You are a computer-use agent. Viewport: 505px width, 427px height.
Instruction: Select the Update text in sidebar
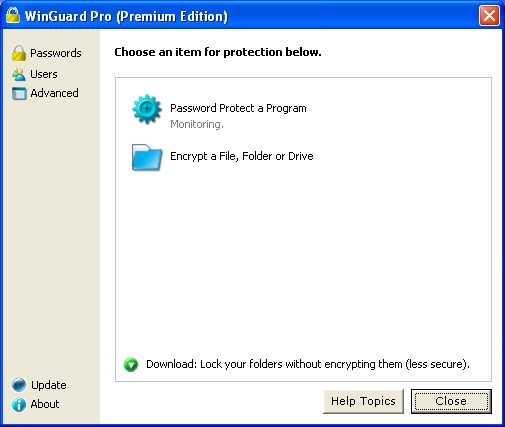[x=49, y=385]
